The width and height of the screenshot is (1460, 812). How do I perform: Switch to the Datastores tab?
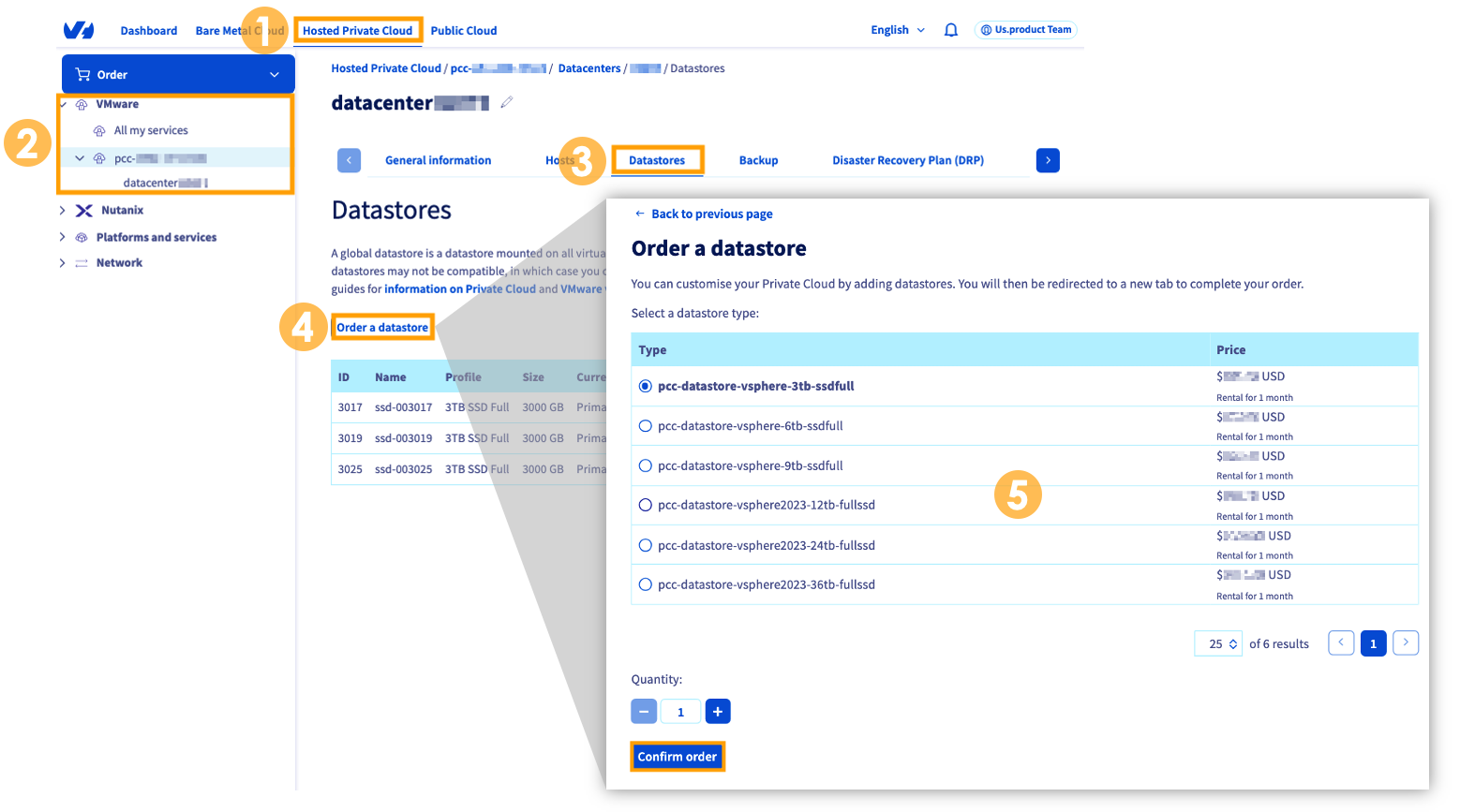coord(657,160)
